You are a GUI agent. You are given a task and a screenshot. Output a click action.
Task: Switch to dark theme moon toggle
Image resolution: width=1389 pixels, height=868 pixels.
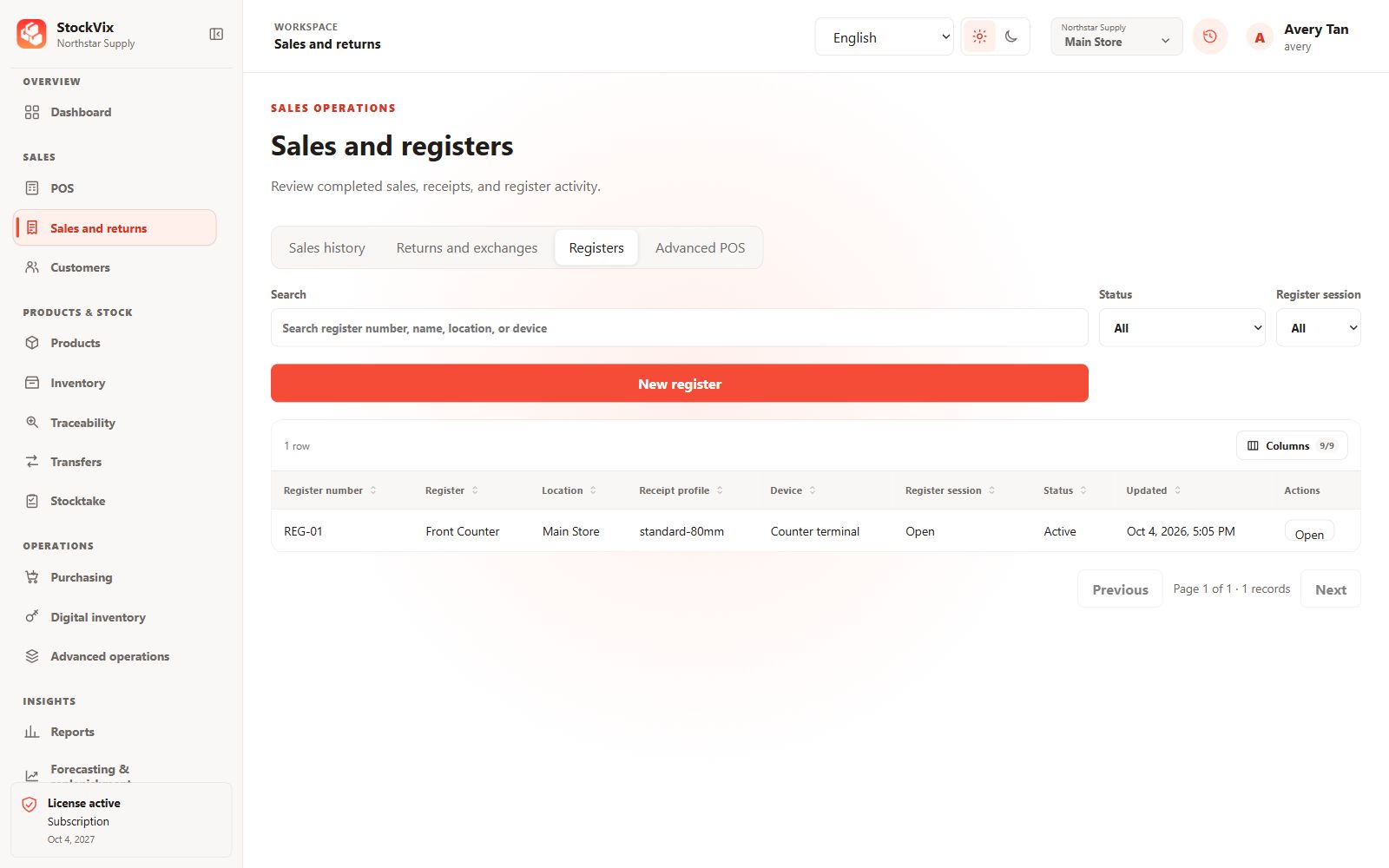(1011, 36)
